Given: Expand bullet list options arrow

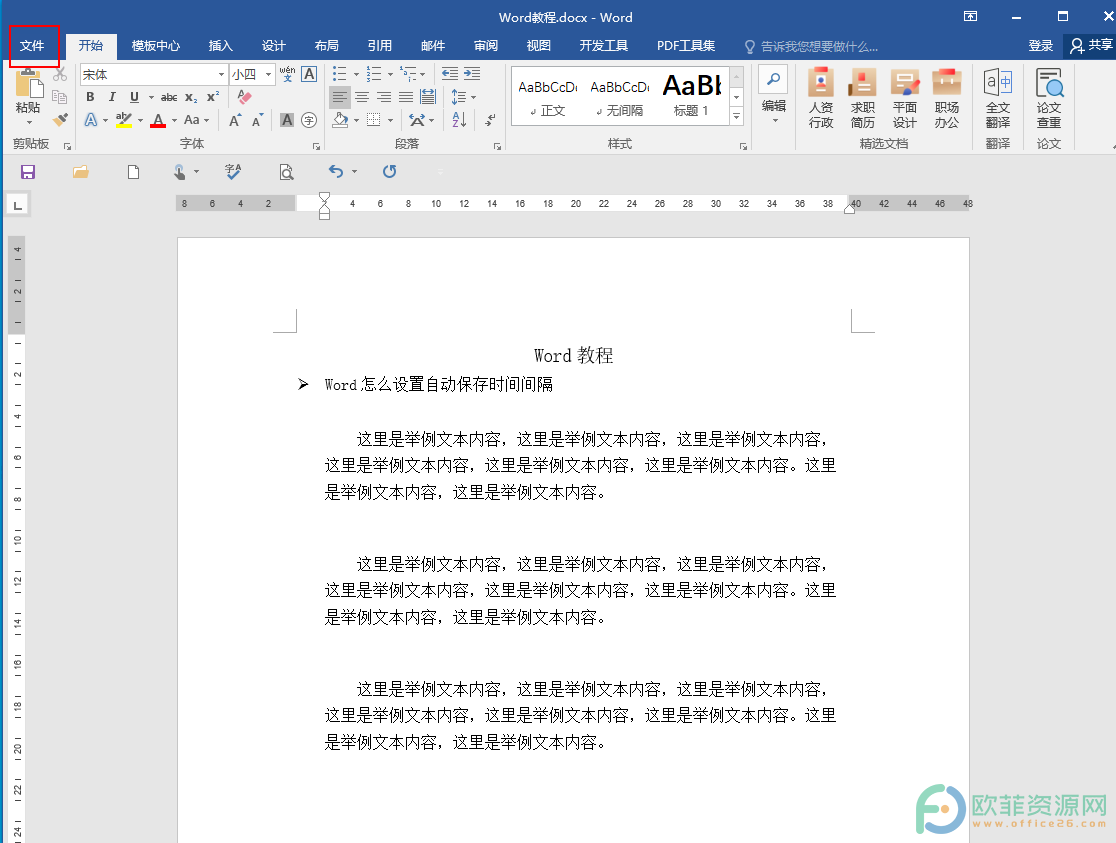Looking at the screenshot, I should 357,74.
